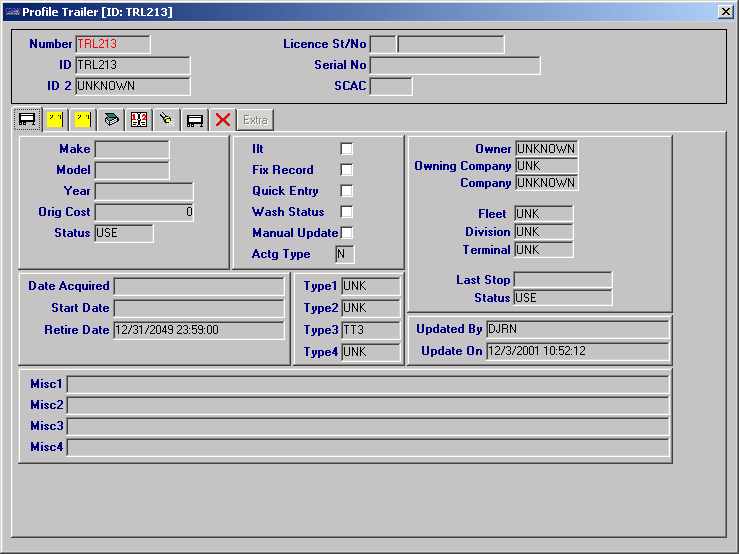The width and height of the screenshot is (739, 554).
Task: Click the Owner field
Action: (x=547, y=149)
